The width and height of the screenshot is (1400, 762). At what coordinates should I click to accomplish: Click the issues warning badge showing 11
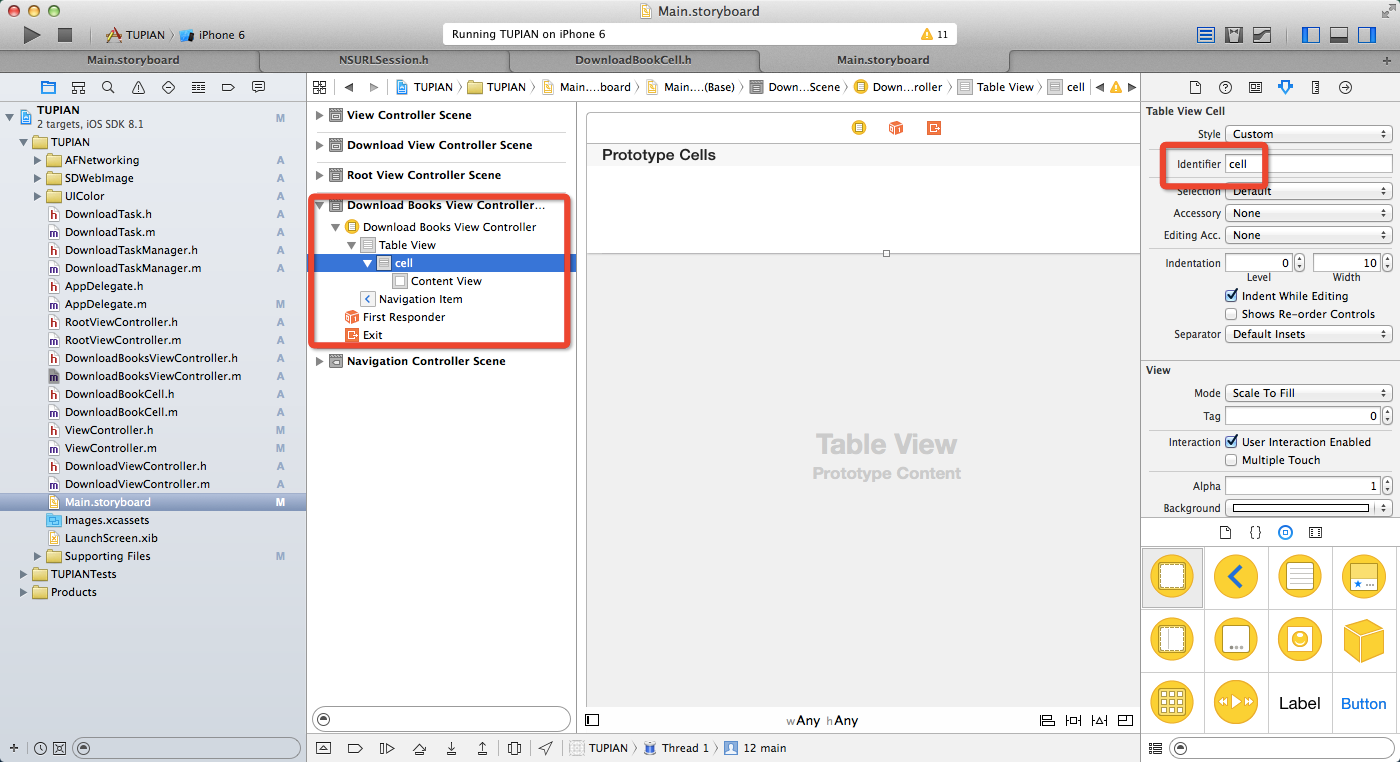click(x=934, y=34)
